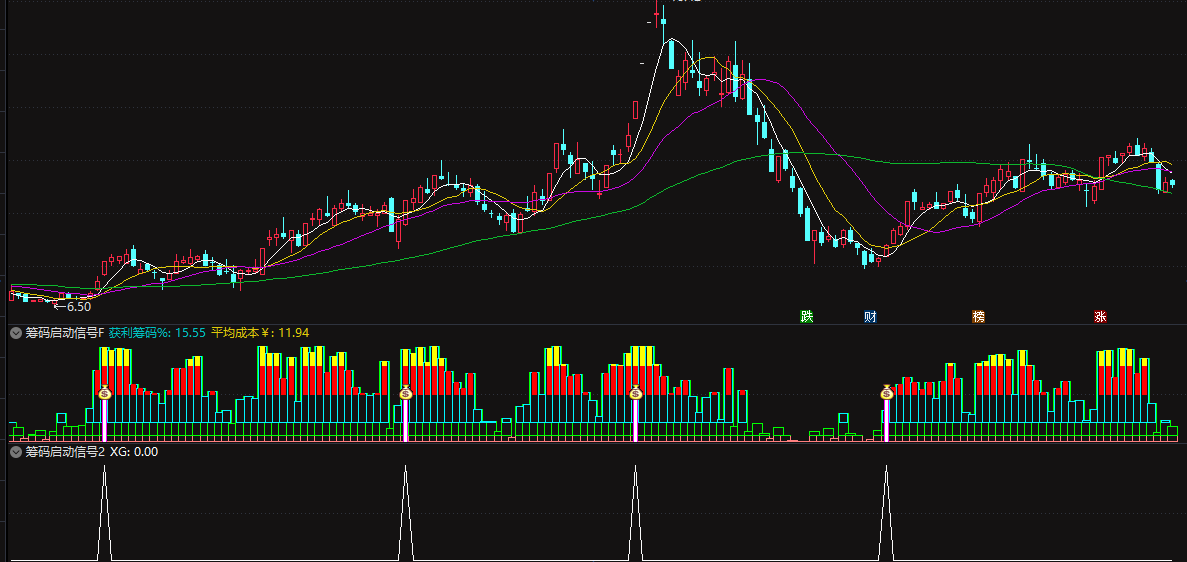The width and height of the screenshot is (1187, 562).
Task: Click the magenta bar under third money bag
Action: click(635, 420)
